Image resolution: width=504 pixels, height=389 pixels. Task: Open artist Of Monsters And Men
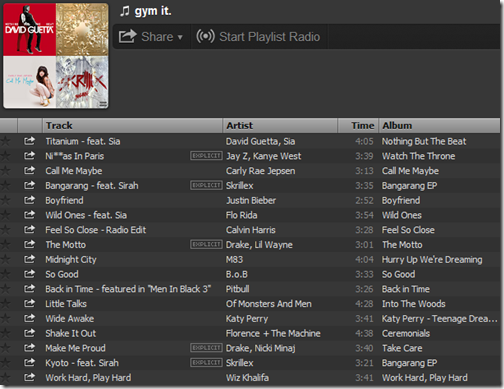(269, 304)
